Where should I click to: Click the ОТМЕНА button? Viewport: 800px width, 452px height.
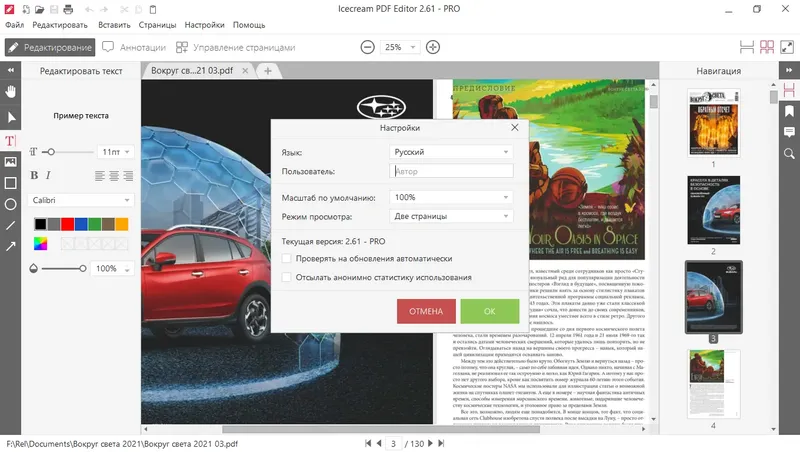[426, 311]
